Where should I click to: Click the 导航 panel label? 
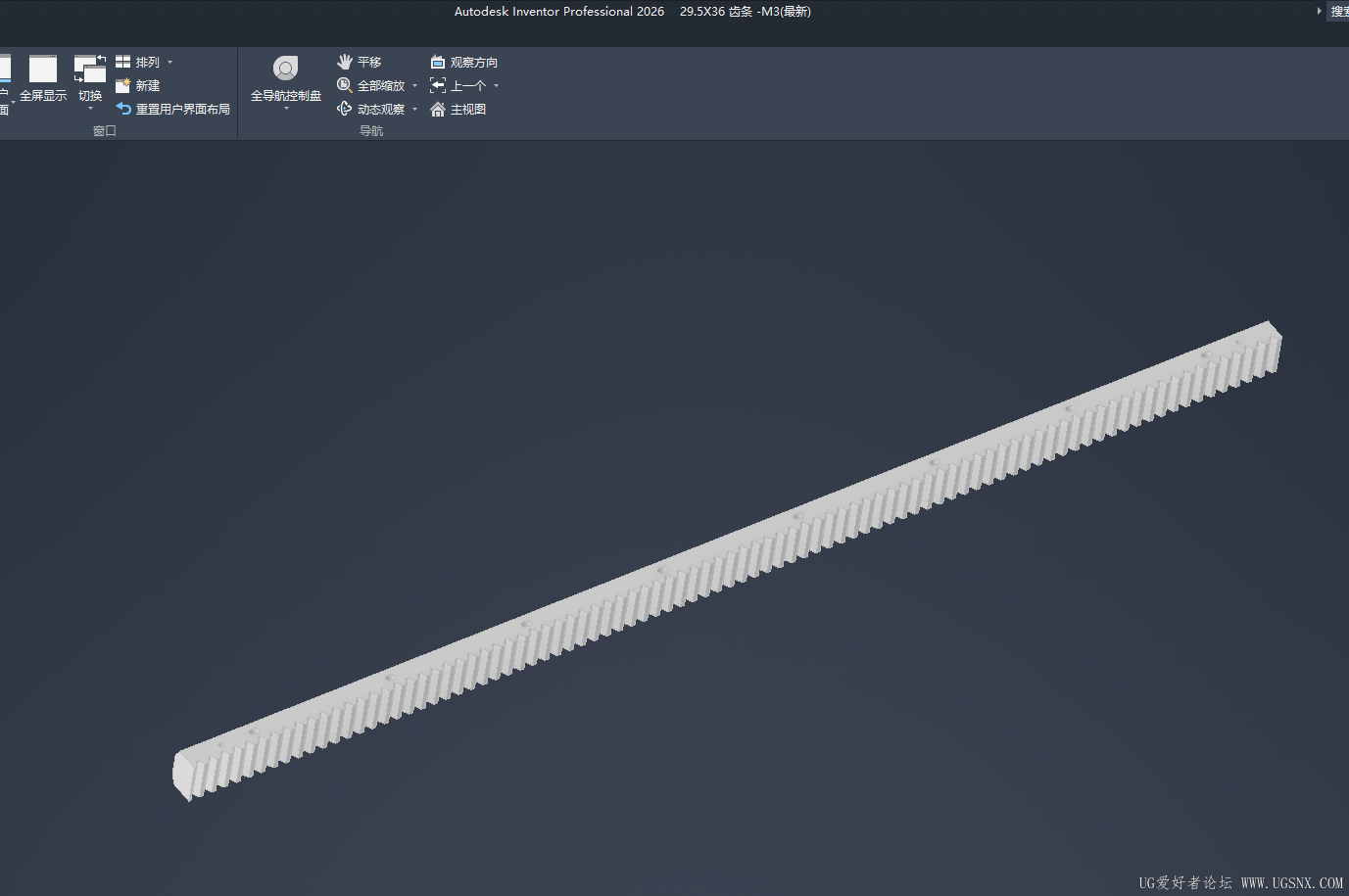pos(371,130)
